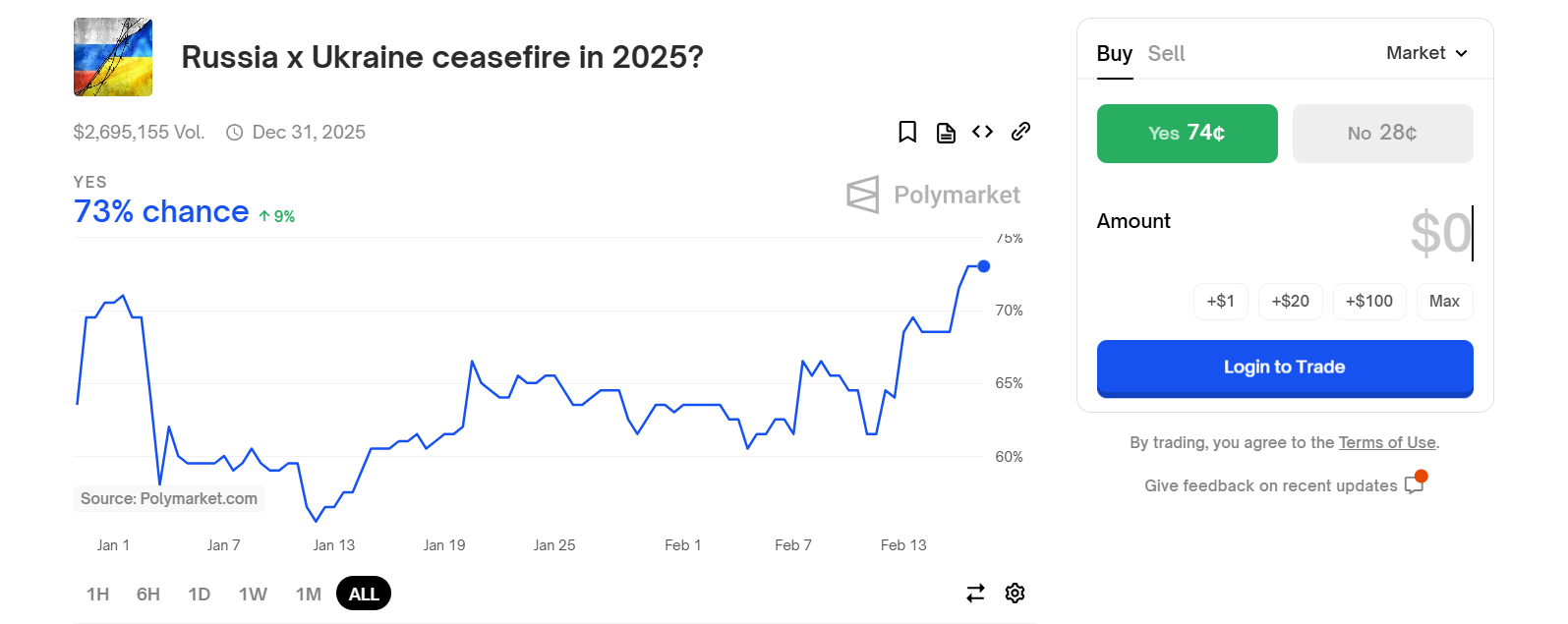Open the market rules document icon
This screenshot has width=1568, height=624.
(946, 133)
